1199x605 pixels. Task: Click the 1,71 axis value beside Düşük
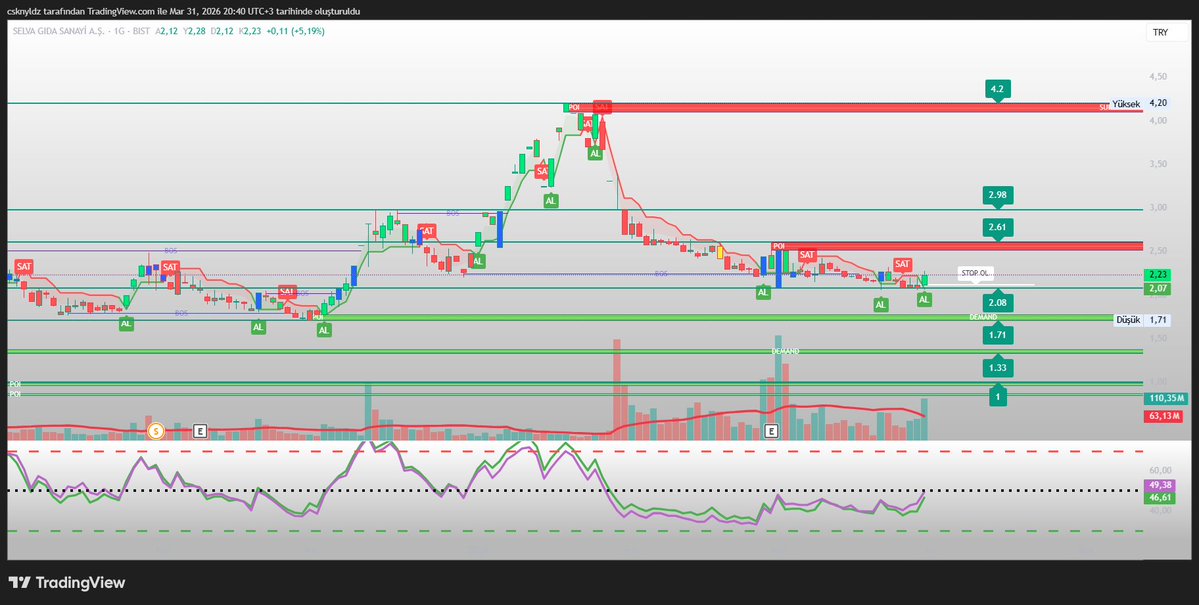tap(1158, 320)
